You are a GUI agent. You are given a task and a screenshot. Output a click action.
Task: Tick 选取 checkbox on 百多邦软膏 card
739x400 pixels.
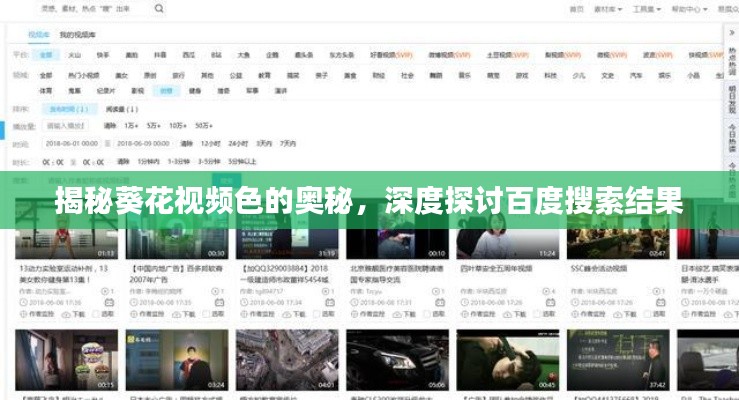coord(206,314)
